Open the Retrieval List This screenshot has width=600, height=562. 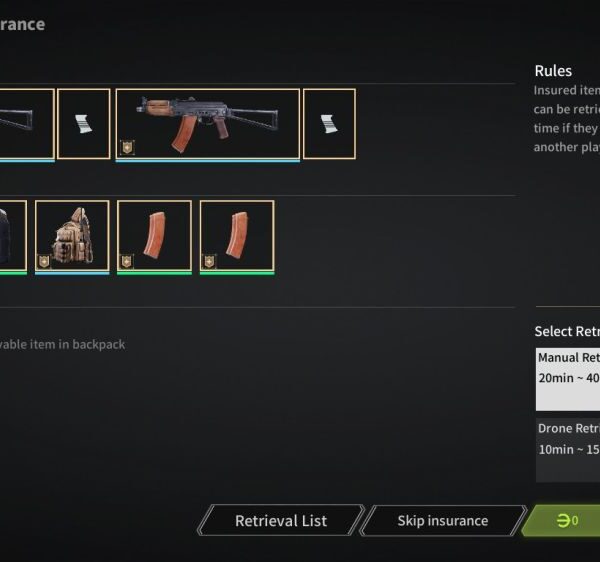[281, 521]
